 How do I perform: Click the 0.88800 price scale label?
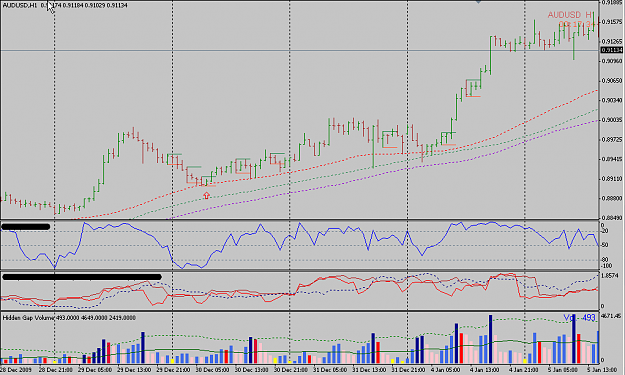[612, 198]
